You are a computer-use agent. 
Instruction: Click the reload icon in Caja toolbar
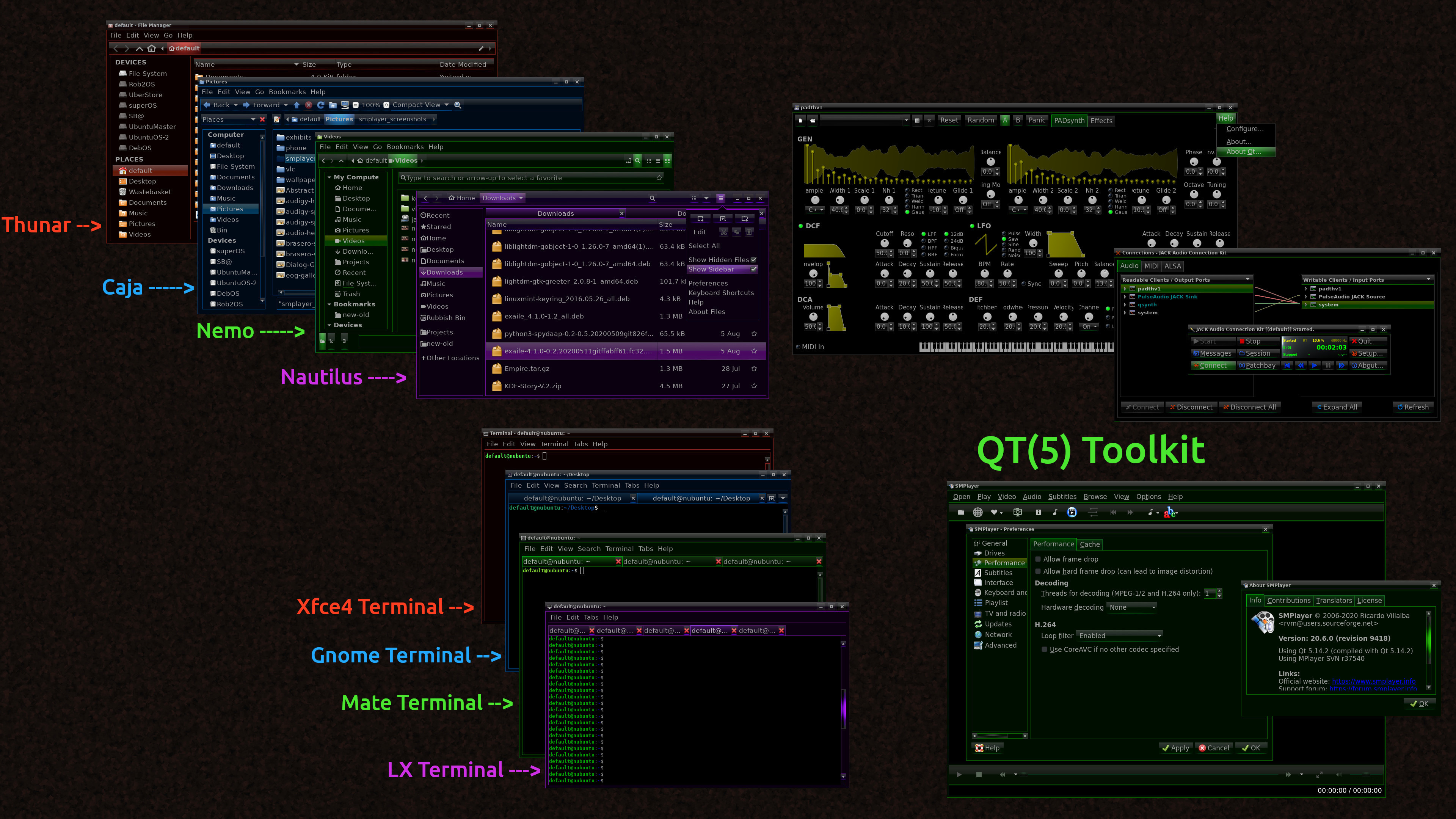pyautogui.click(x=320, y=105)
